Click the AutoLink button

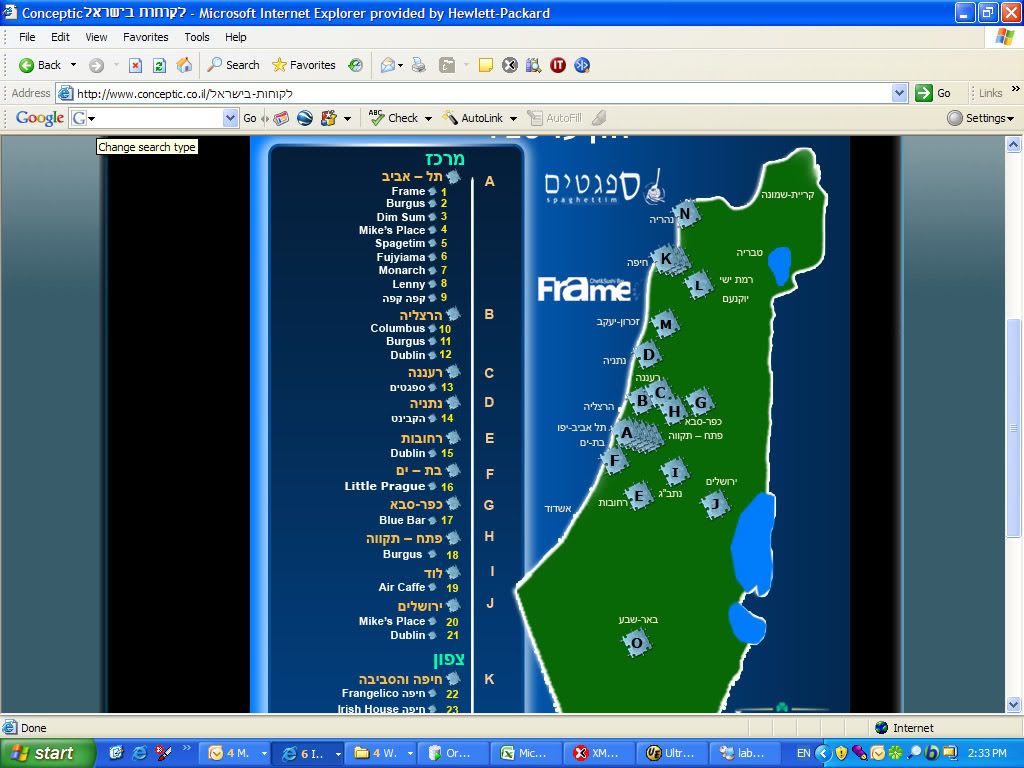click(473, 118)
